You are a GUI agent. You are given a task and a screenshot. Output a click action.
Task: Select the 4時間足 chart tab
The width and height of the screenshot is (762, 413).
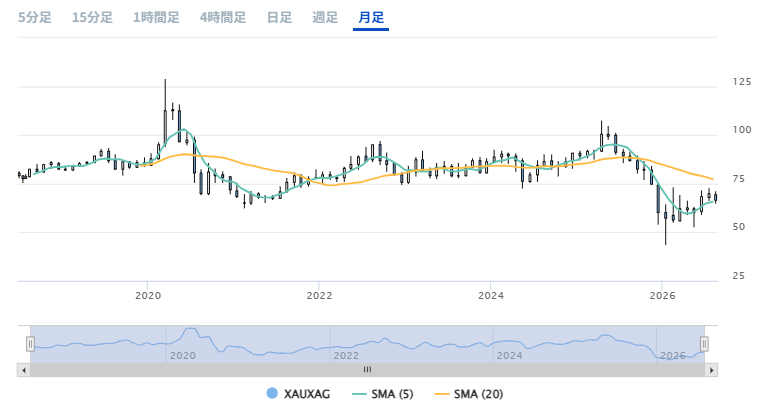(x=223, y=18)
